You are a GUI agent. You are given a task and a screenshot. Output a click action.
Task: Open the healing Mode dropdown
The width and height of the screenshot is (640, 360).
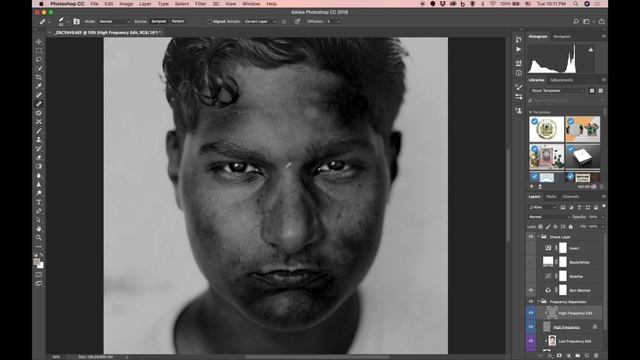(x=114, y=21)
